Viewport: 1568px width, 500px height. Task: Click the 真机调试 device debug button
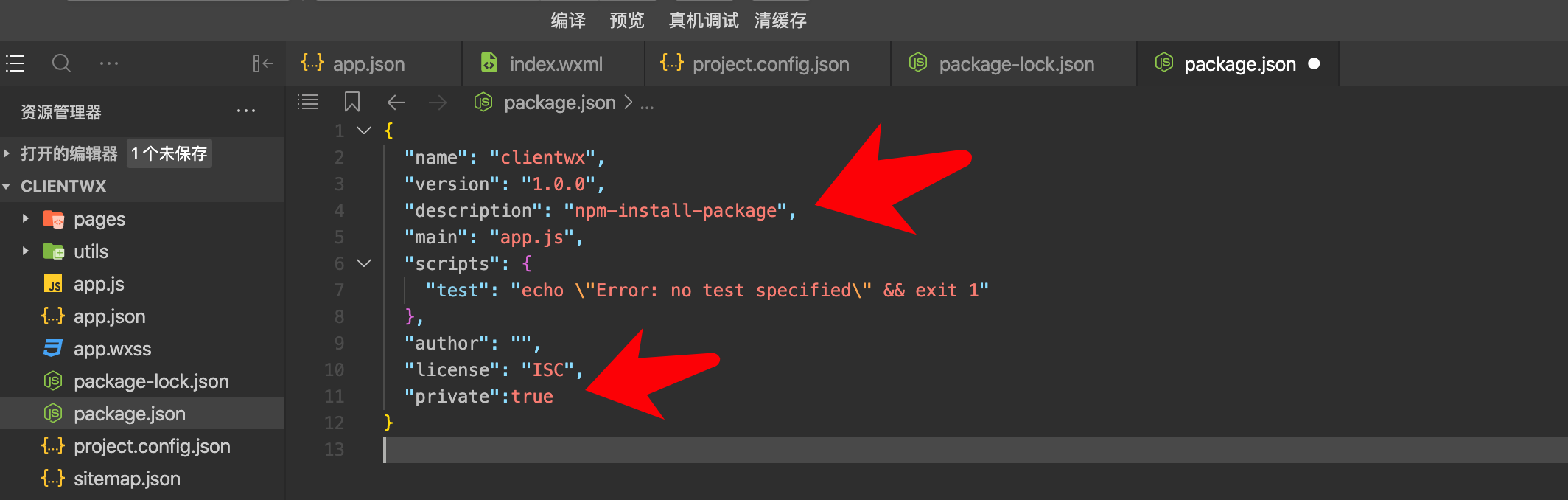pos(702,20)
